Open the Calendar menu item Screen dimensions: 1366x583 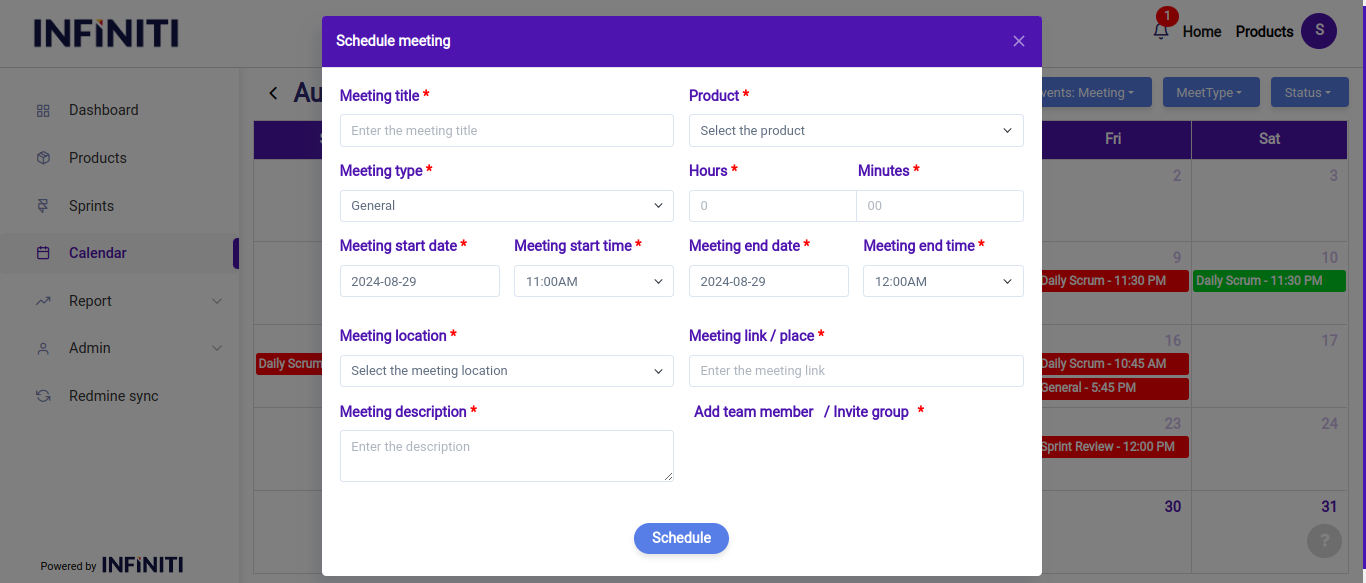pyautogui.click(x=97, y=253)
